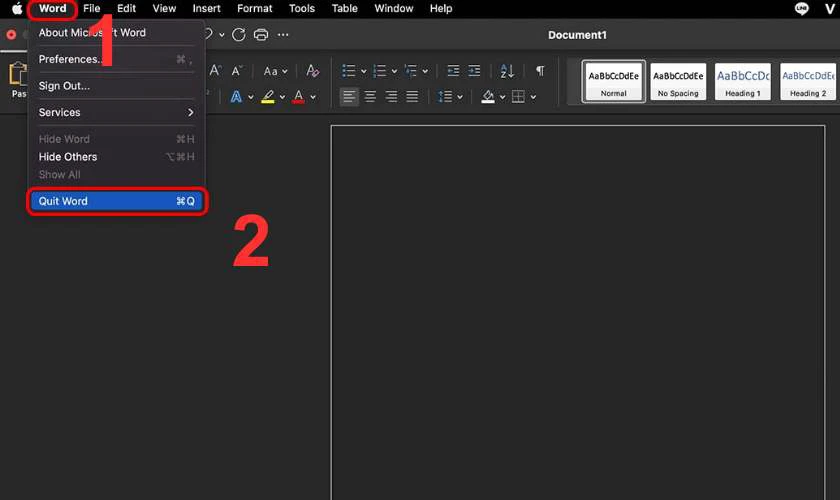Click the Numbering list icon
The width and height of the screenshot is (840, 500).
[379, 71]
